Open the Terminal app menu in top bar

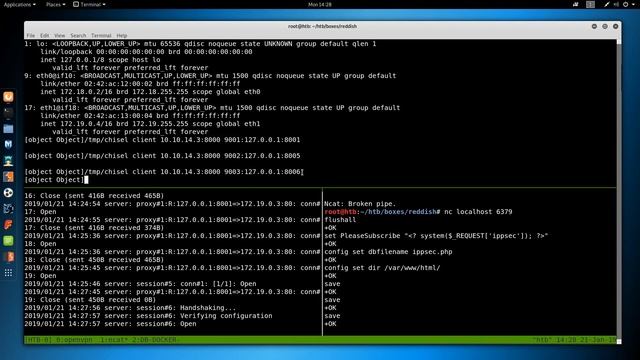pos(89,4)
